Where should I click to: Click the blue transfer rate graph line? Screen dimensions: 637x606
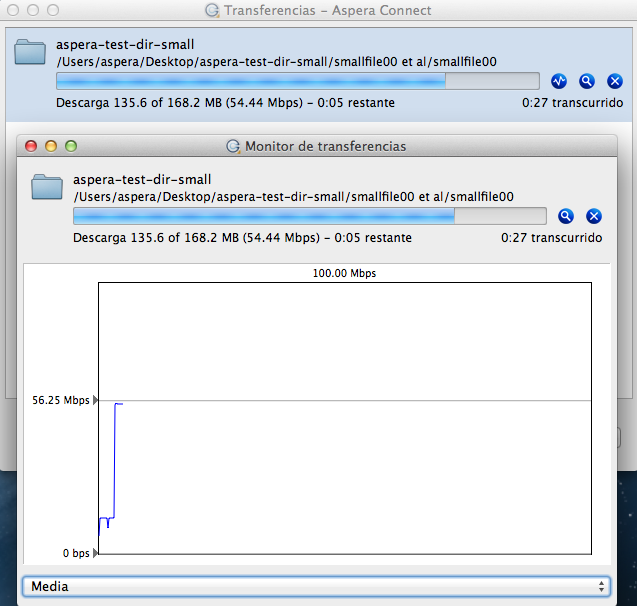(x=115, y=460)
